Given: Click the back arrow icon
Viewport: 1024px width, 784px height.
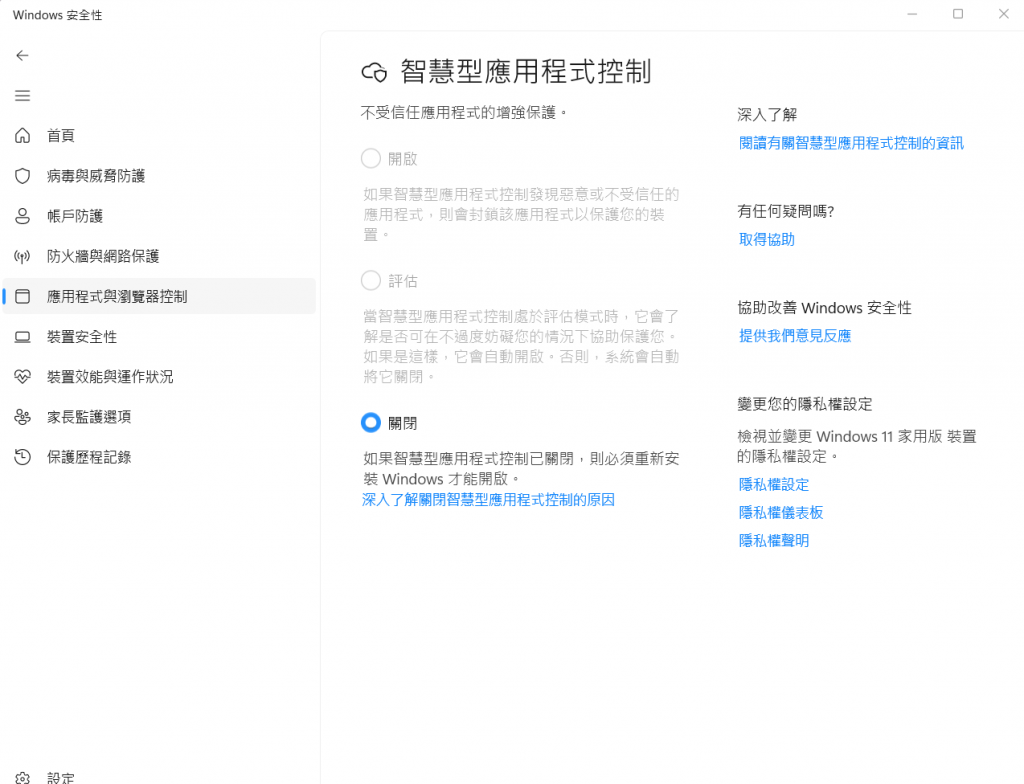Looking at the screenshot, I should coord(22,56).
